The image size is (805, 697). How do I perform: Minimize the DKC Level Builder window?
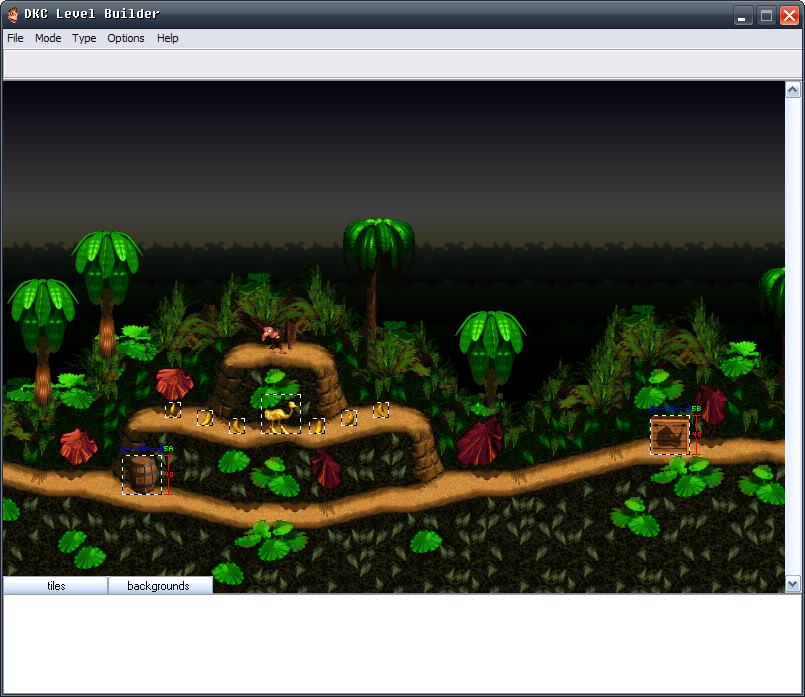click(743, 15)
